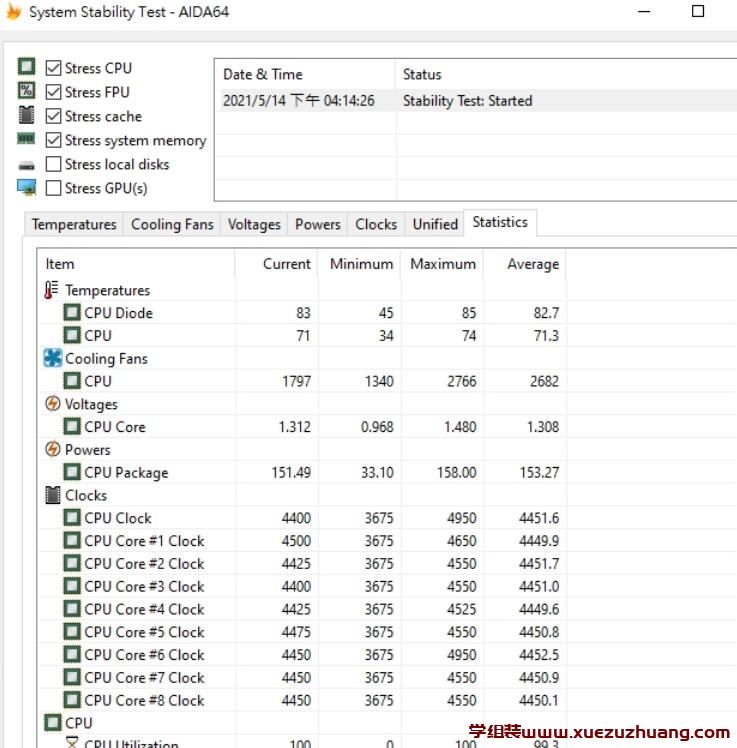This screenshot has height=748, width=737.
Task: Click the CPU Package row icon
Action: [x=72, y=472]
